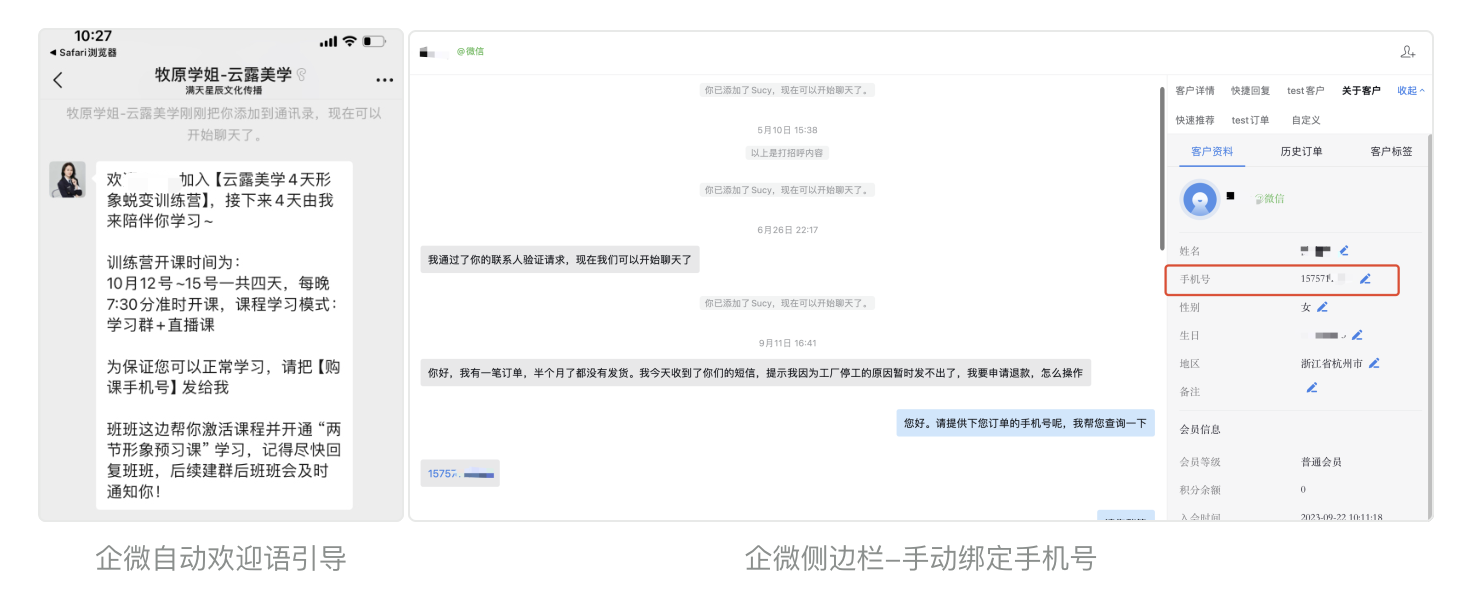Click the 积分余额 row value 0
Screen dimensions: 1472x610
coord(1303,490)
